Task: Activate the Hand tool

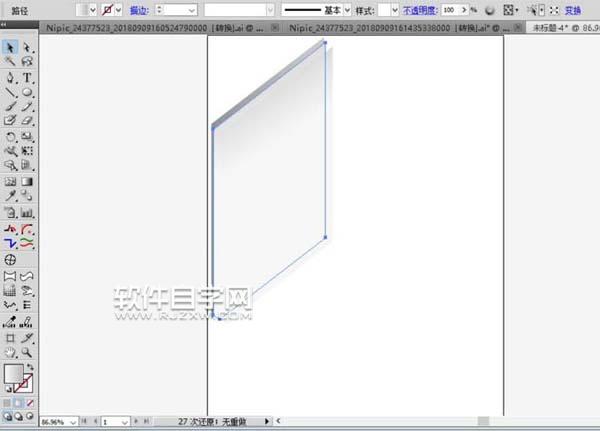Action: click(10, 353)
